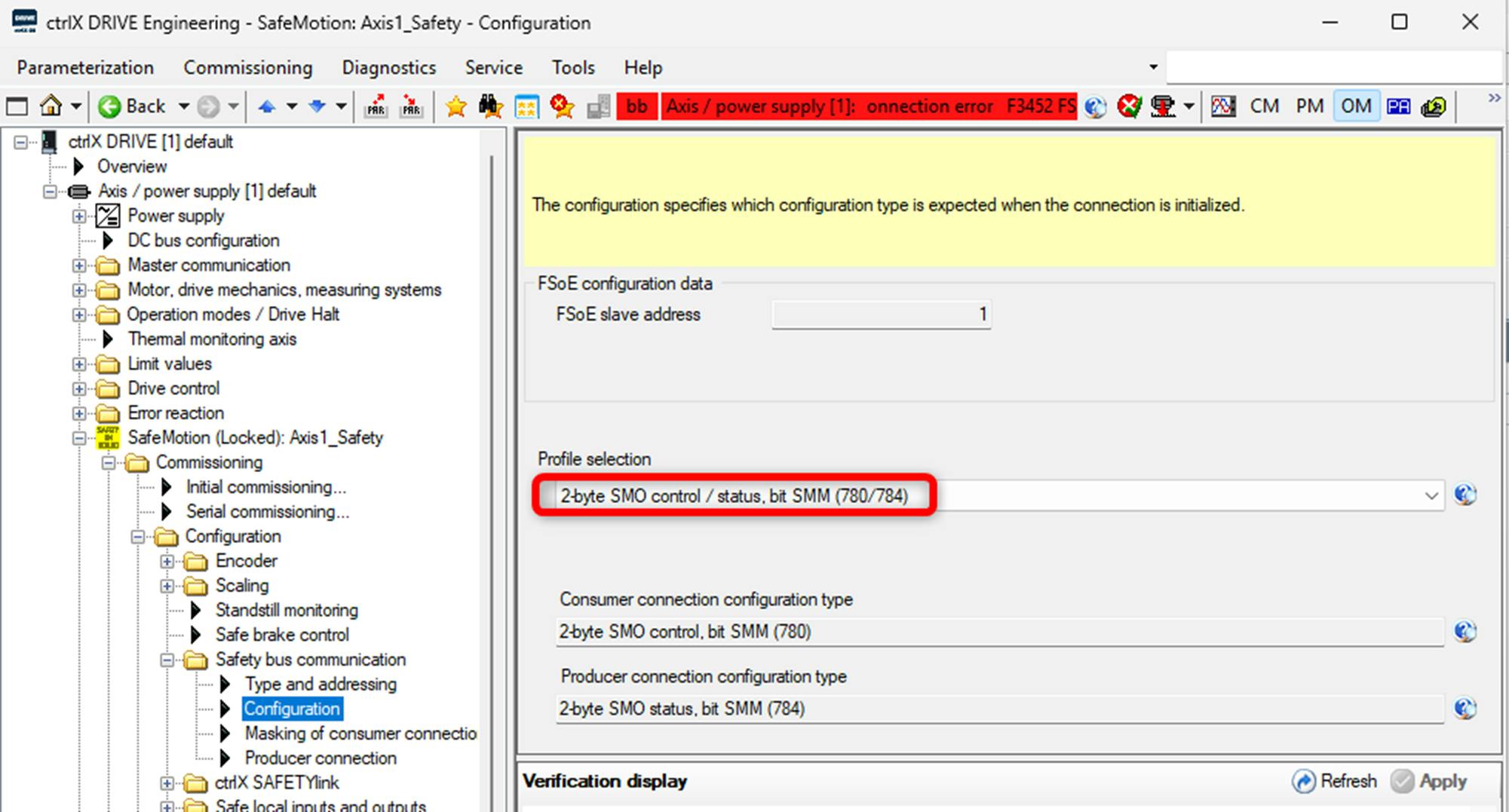Click help icon beside Producer connection type

coord(1465,709)
